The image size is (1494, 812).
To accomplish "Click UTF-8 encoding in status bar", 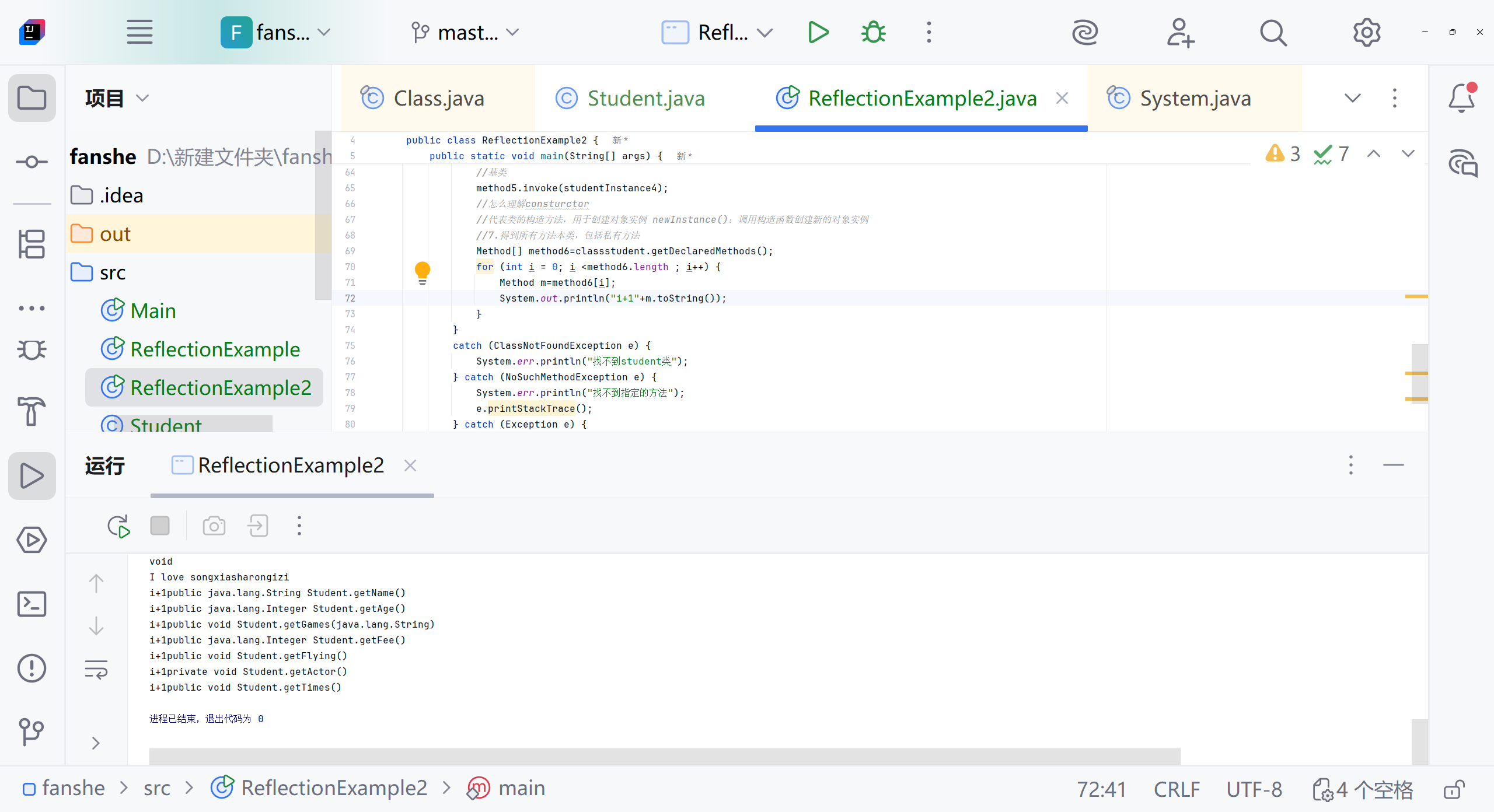I will click(1254, 789).
